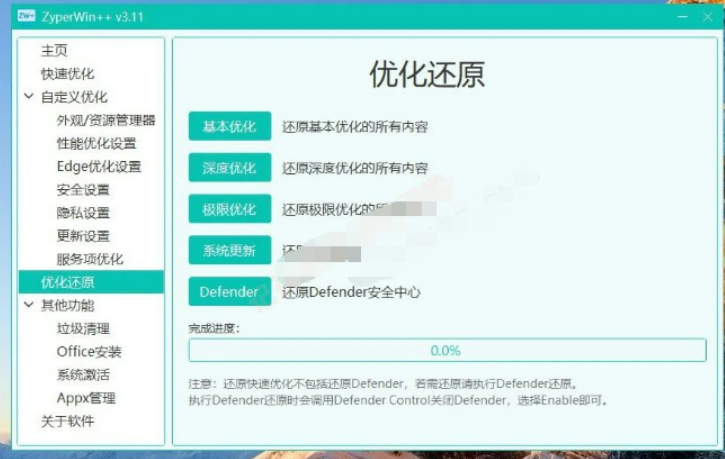Restore 系统更新 with its button
725x459 pixels.
coord(229,250)
